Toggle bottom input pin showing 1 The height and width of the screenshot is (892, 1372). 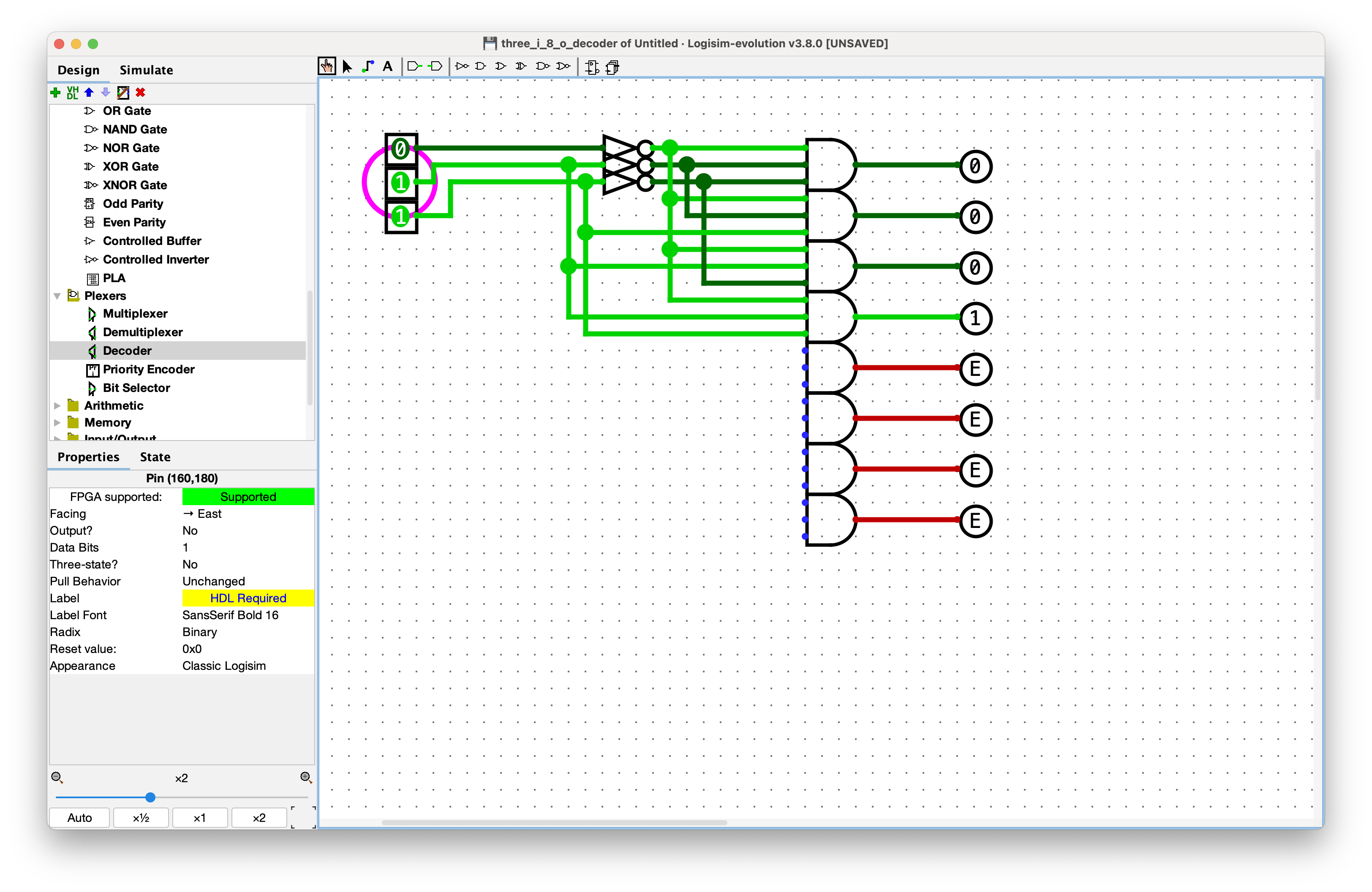[400, 217]
